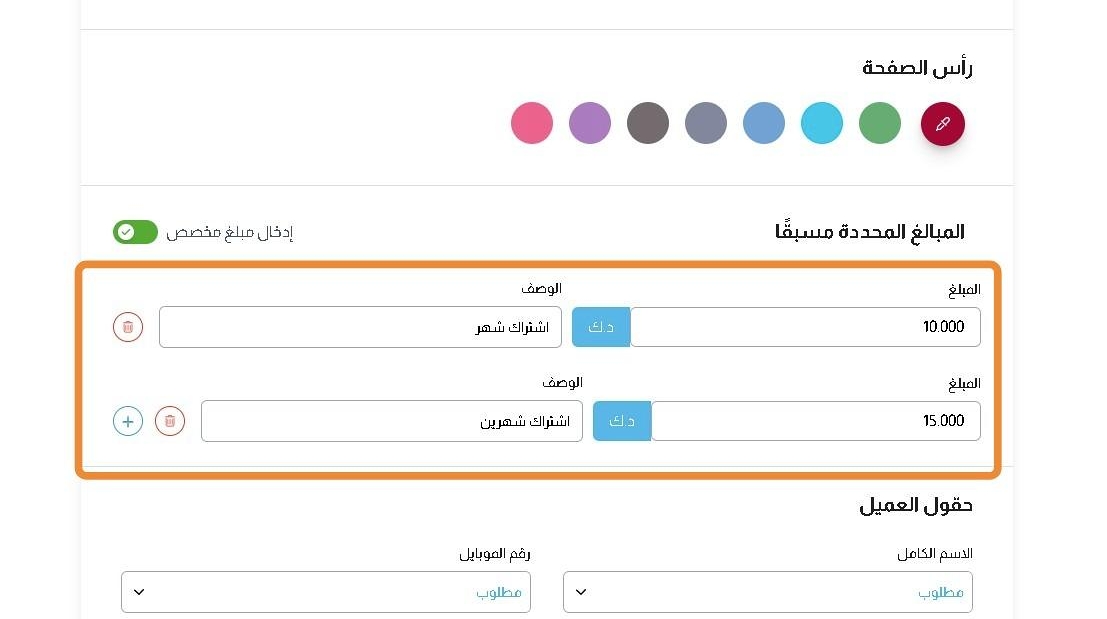Image resolution: width=1107 pixels, height=619 pixels.
Task: Click the amount field showing 15.000
Action: [x=816, y=421]
